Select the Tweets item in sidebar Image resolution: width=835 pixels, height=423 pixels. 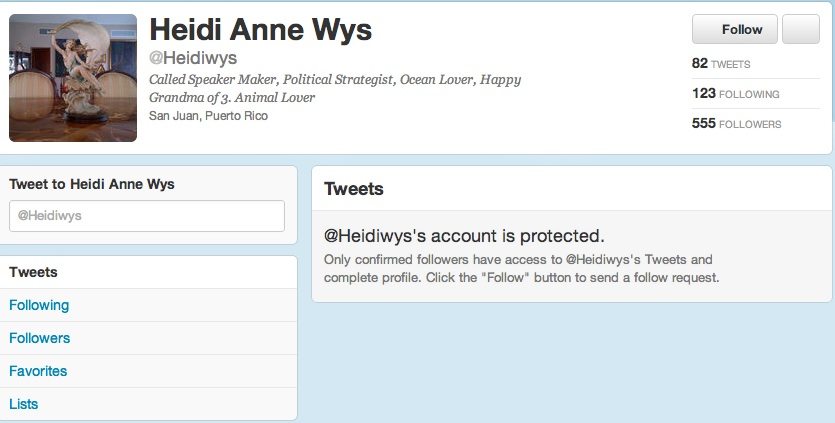point(148,272)
